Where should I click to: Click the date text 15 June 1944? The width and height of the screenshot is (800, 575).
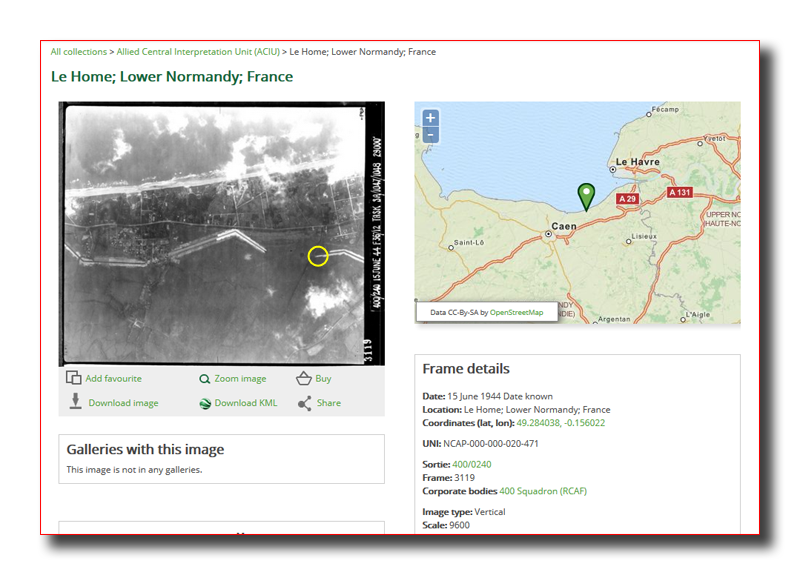coord(474,396)
